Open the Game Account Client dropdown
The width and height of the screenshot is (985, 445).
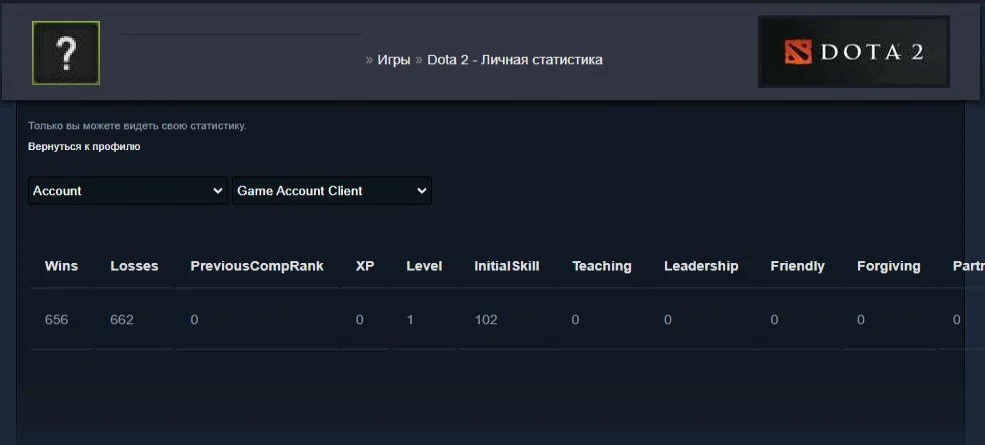331,190
